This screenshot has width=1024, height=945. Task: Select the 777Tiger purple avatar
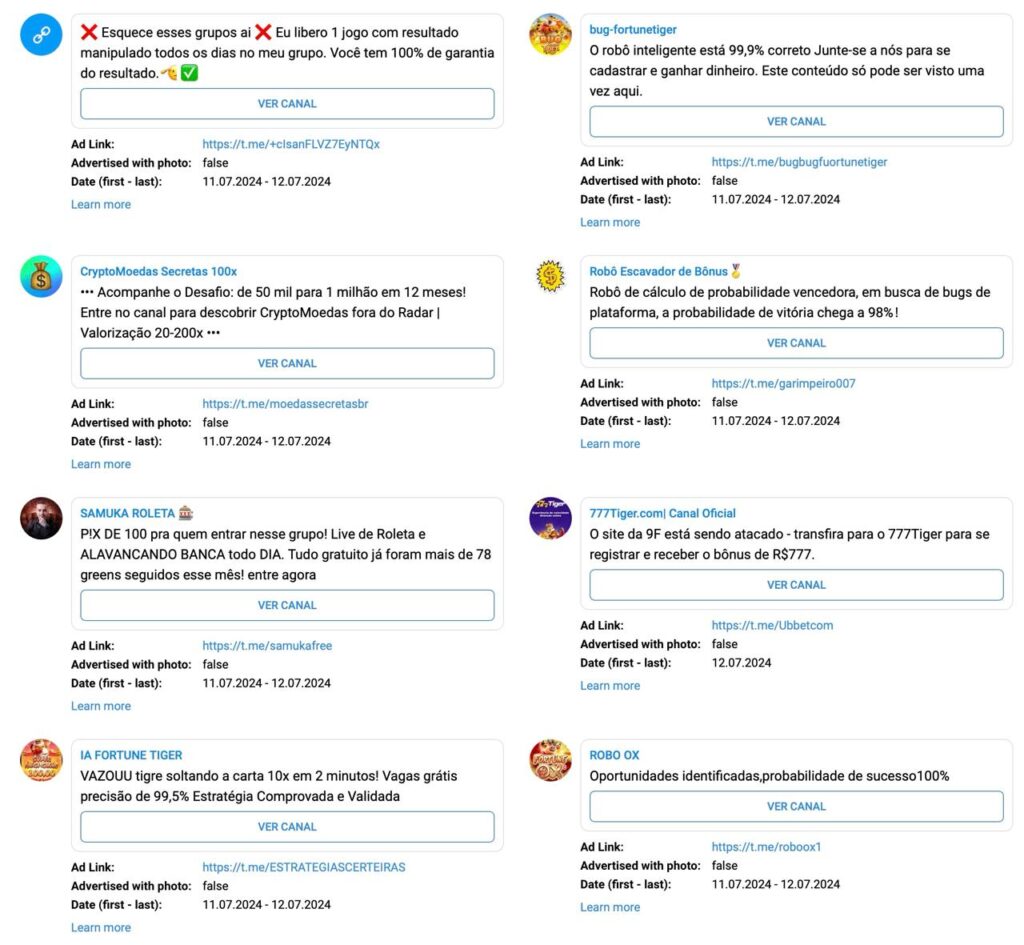(551, 519)
